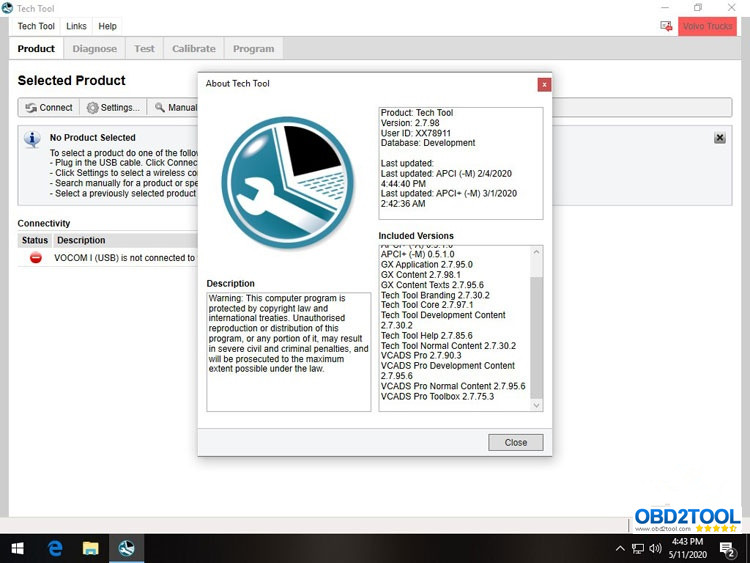750x563 pixels.
Task: Click the 'VCADS Pro Toolbox 2.7.75.3' entry
Action: coord(437,397)
